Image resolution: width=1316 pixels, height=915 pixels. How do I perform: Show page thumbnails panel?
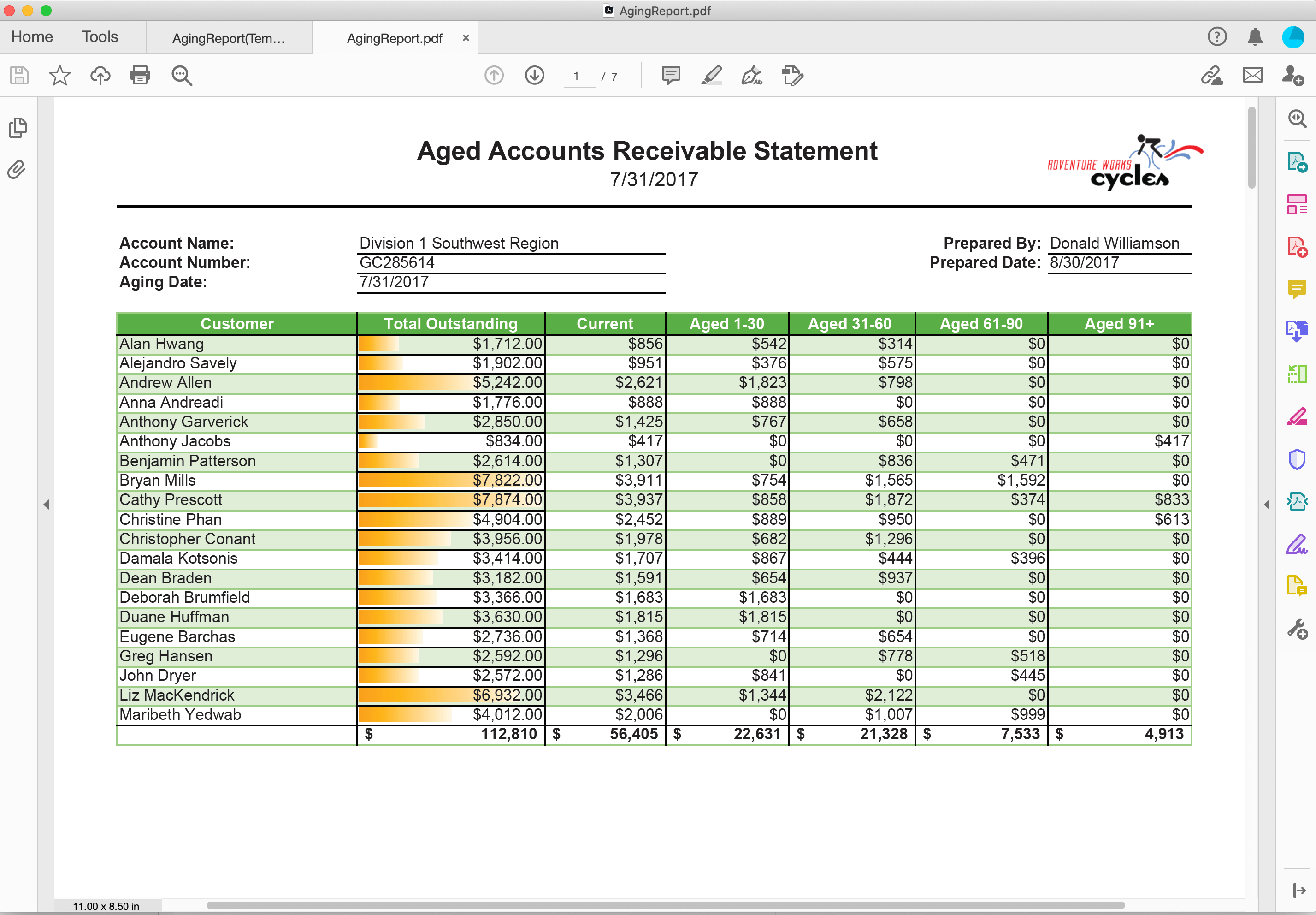[x=17, y=128]
